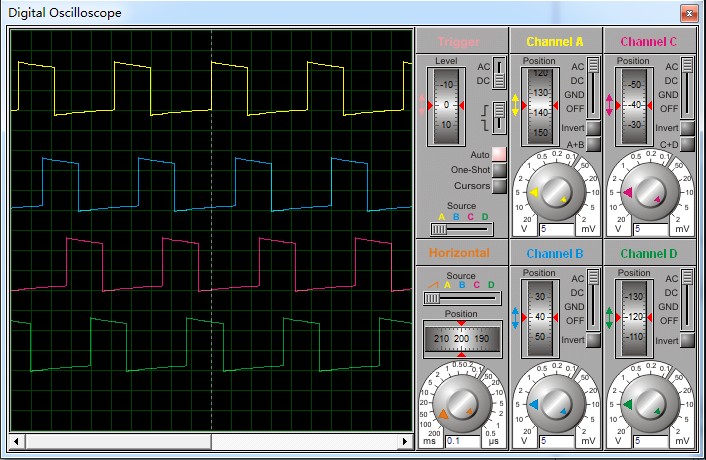Click the Horizontal position dial
This screenshot has height=460, width=706.
click(x=460, y=339)
